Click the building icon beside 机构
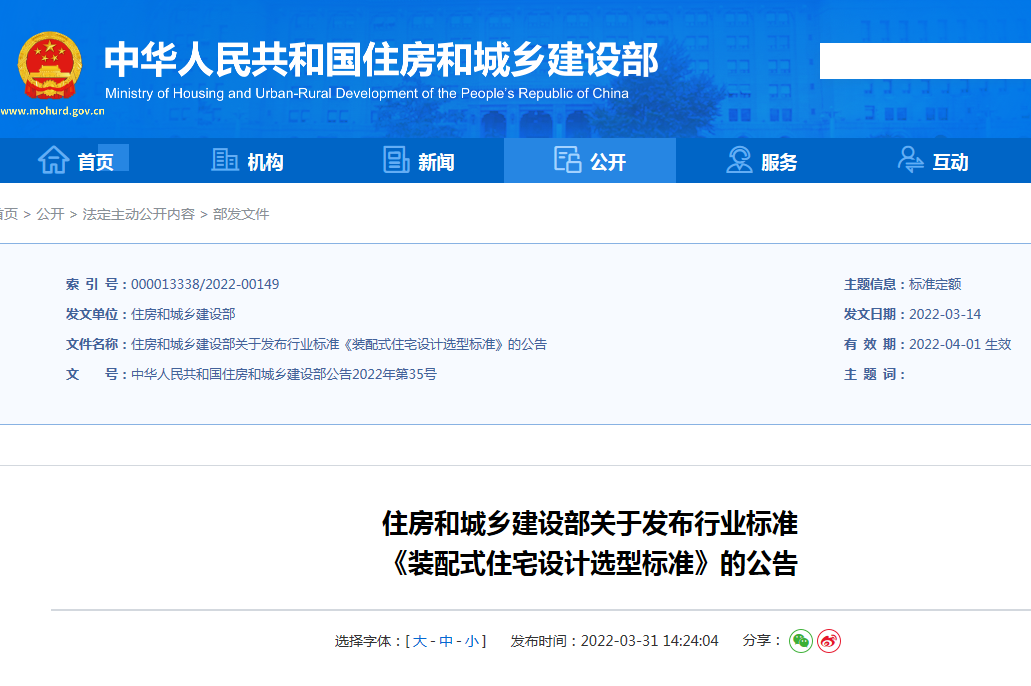 point(225,160)
